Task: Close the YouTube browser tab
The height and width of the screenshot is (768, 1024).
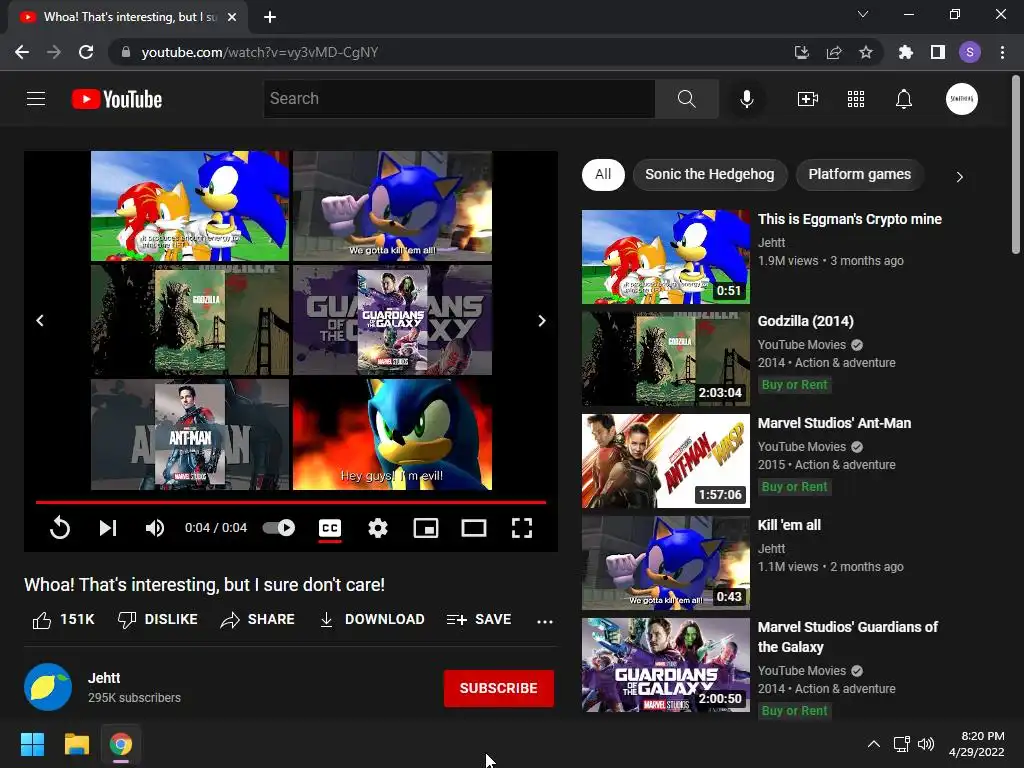Action: (x=232, y=18)
